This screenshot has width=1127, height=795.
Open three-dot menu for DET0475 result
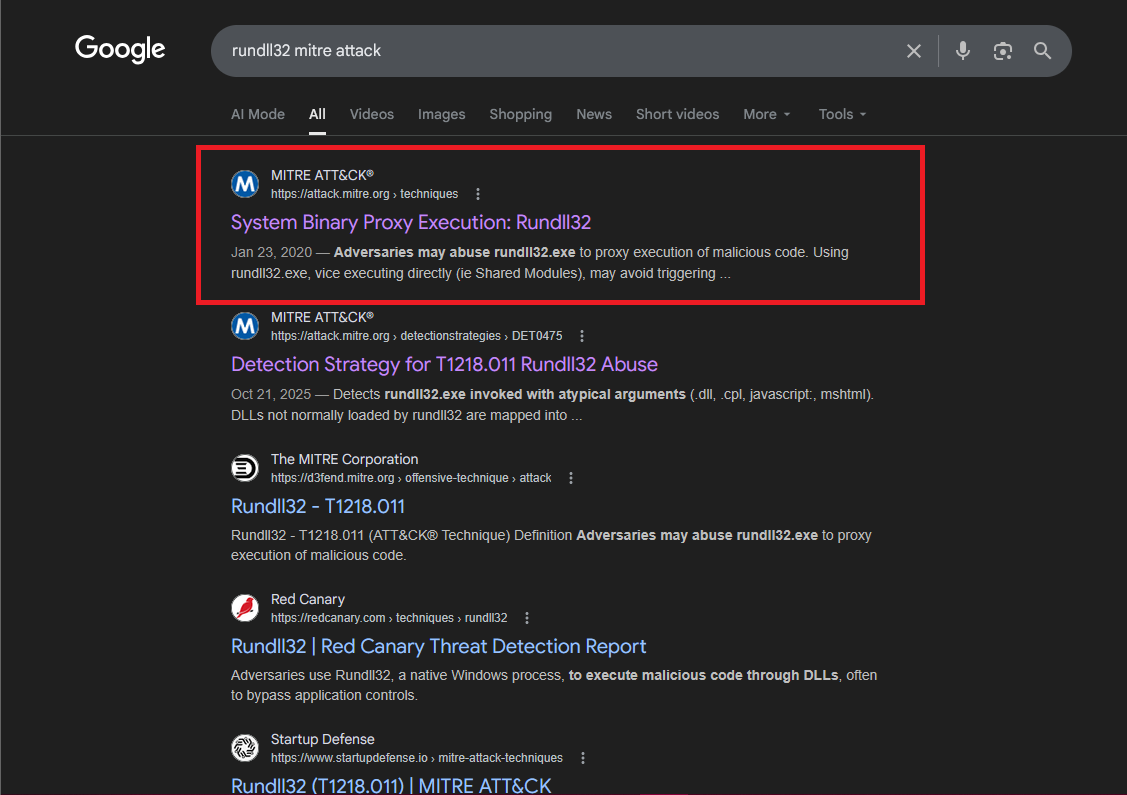coord(582,336)
